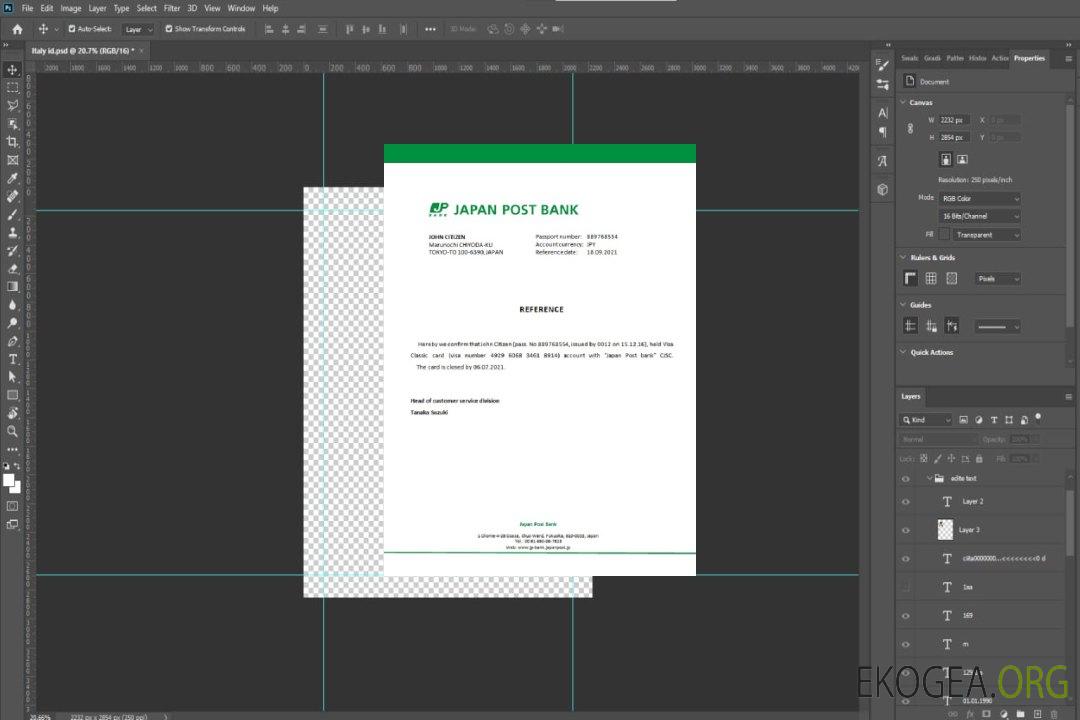
Task: Uncheck the Auto-Select checkbox
Action: point(72,29)
